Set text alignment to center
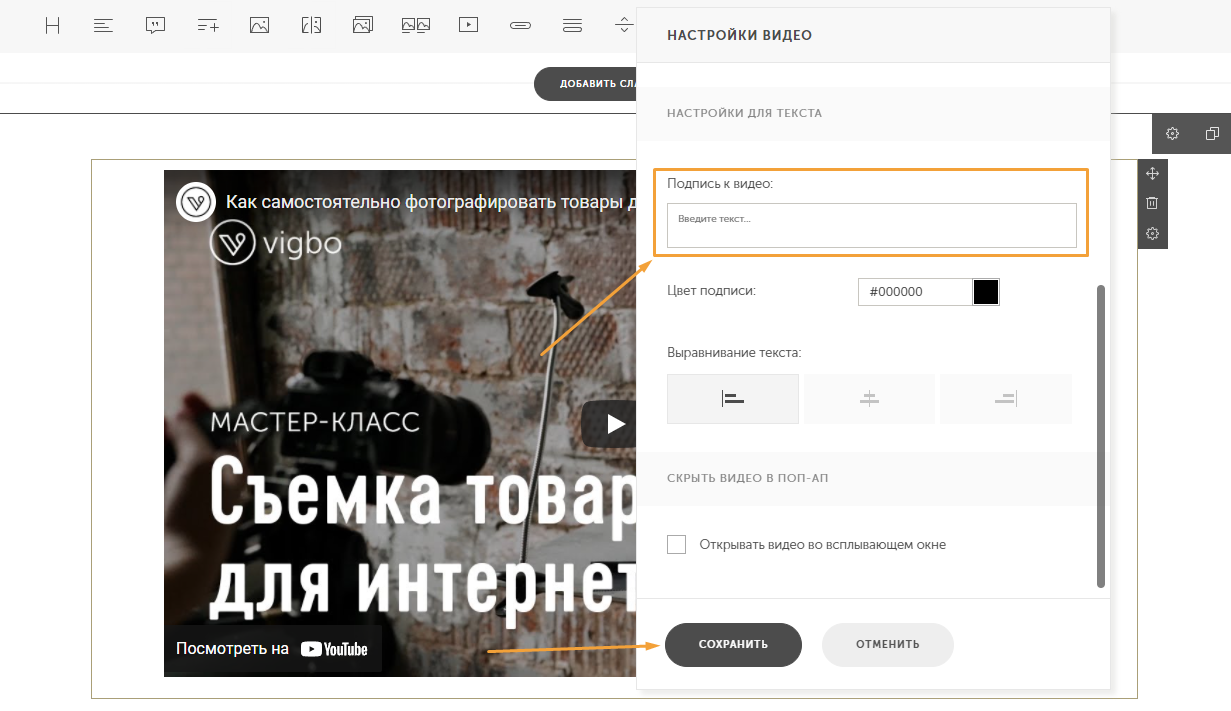Screen dimensions: 1231x711 869,399
